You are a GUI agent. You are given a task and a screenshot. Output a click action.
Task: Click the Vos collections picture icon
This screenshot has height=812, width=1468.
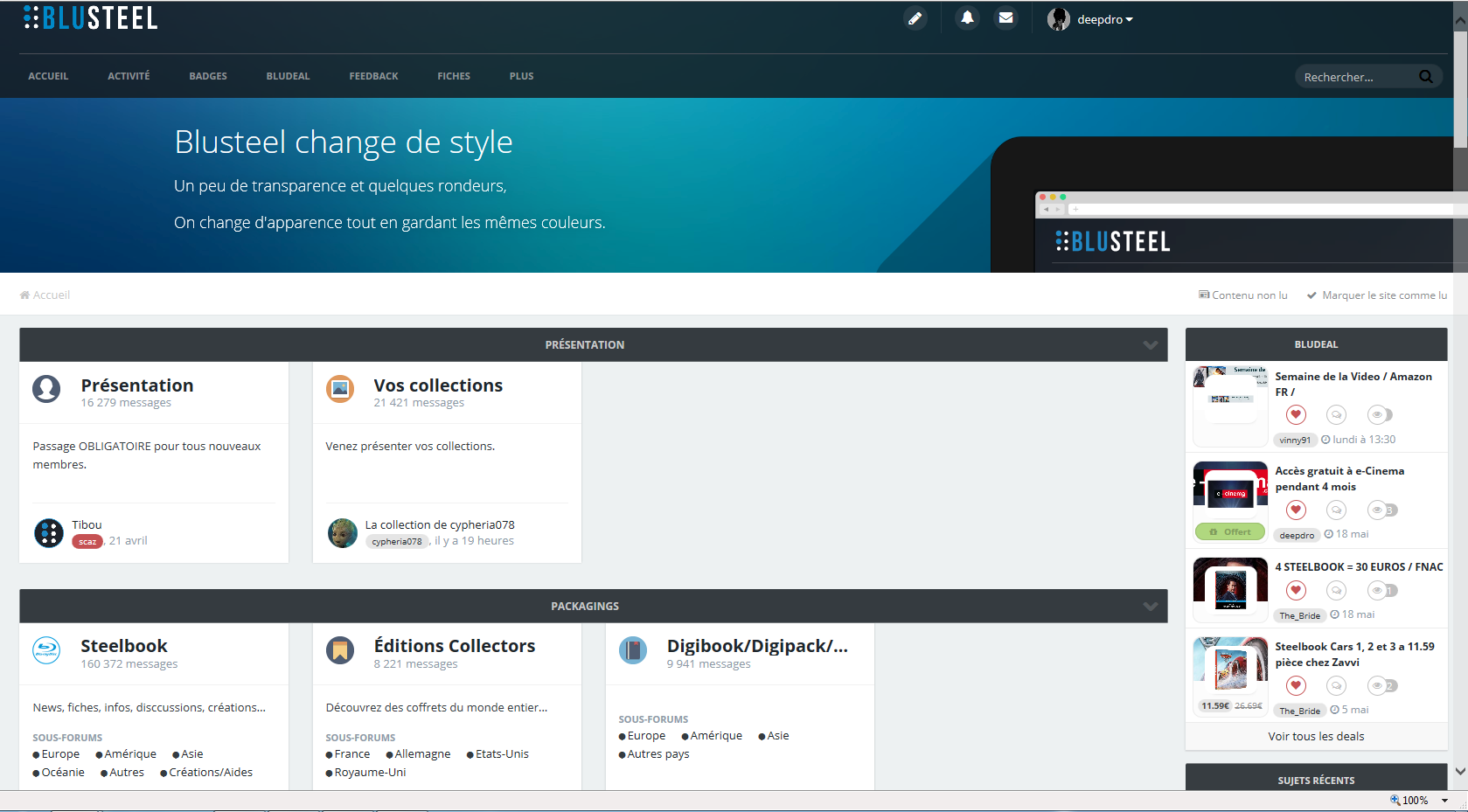[x=340, y=389]
